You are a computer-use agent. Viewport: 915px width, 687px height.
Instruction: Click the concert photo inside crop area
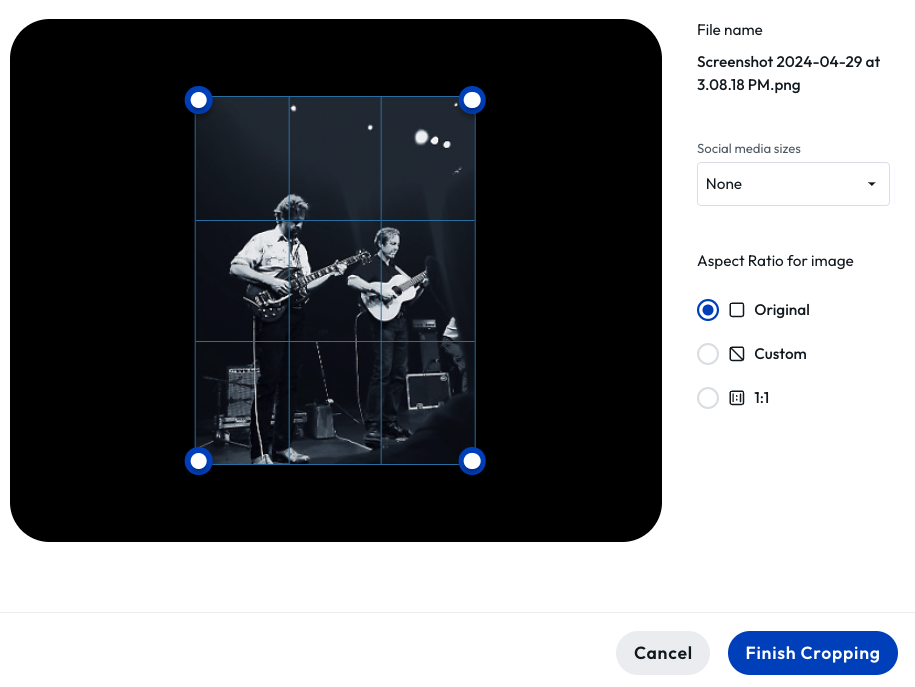[335, 281]
